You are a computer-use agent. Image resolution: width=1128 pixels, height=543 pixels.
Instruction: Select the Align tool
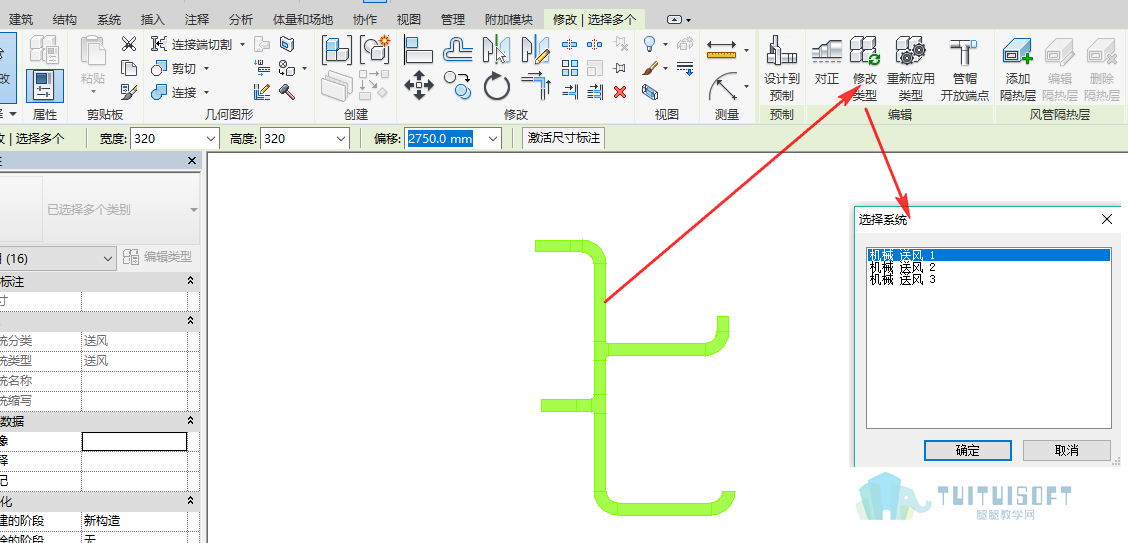418,50
